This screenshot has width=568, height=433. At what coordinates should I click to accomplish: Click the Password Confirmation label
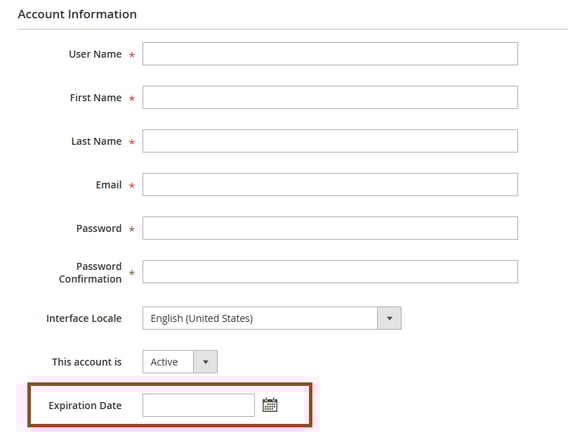pyautogui.click(x=90, y=272)
